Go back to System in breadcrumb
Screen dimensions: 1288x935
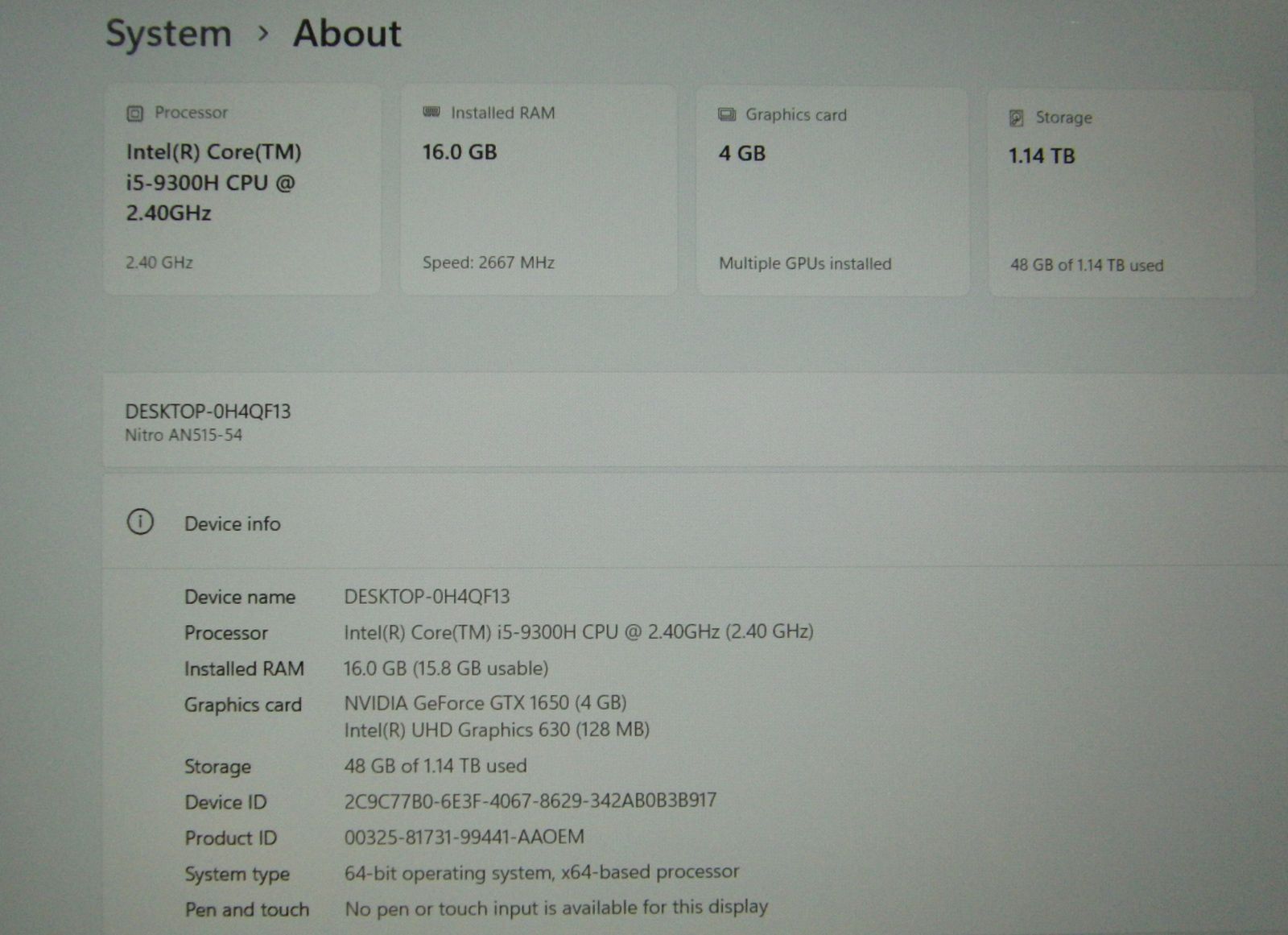168,35
